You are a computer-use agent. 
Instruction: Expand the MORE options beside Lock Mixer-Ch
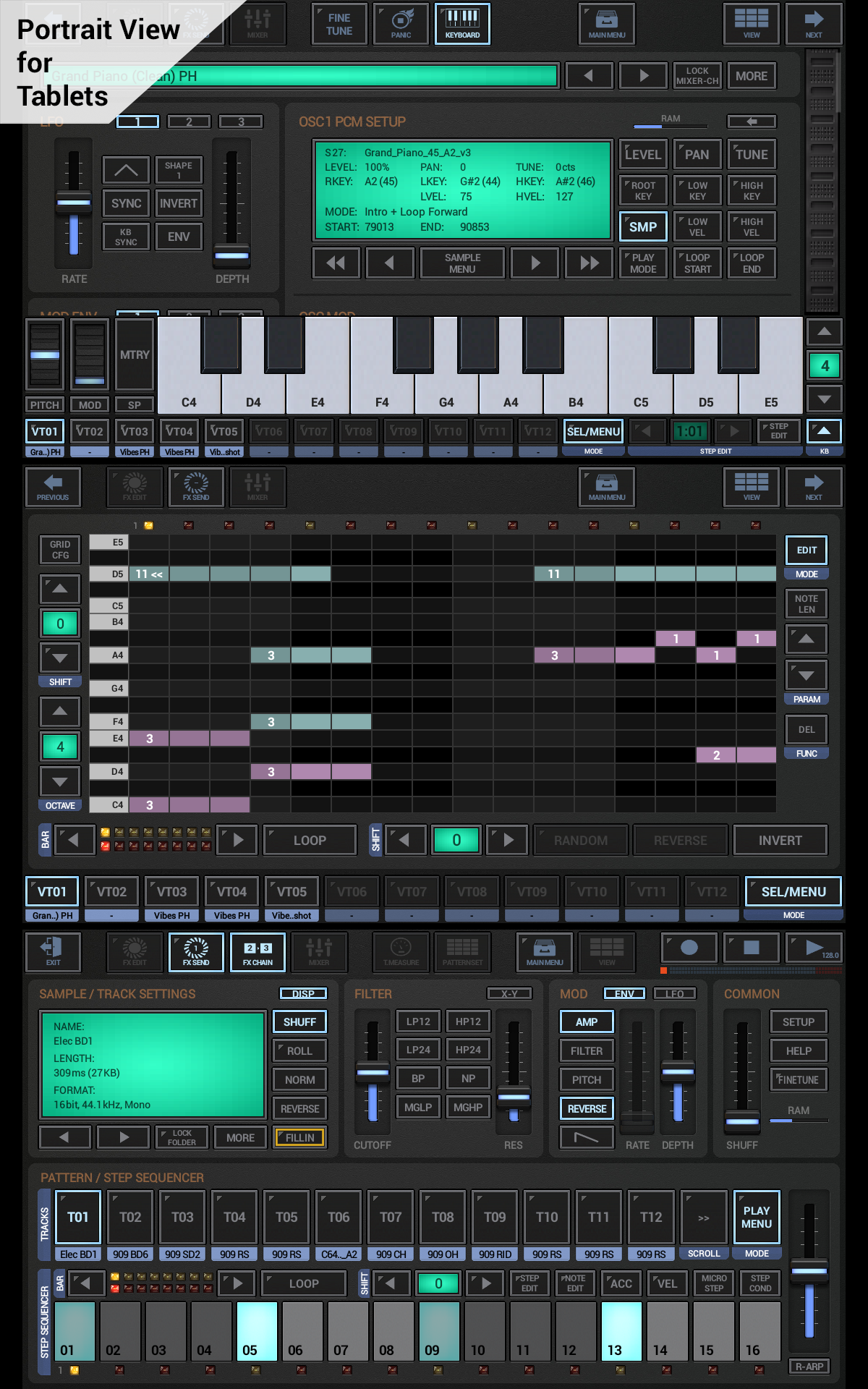[x=751, y=76]
